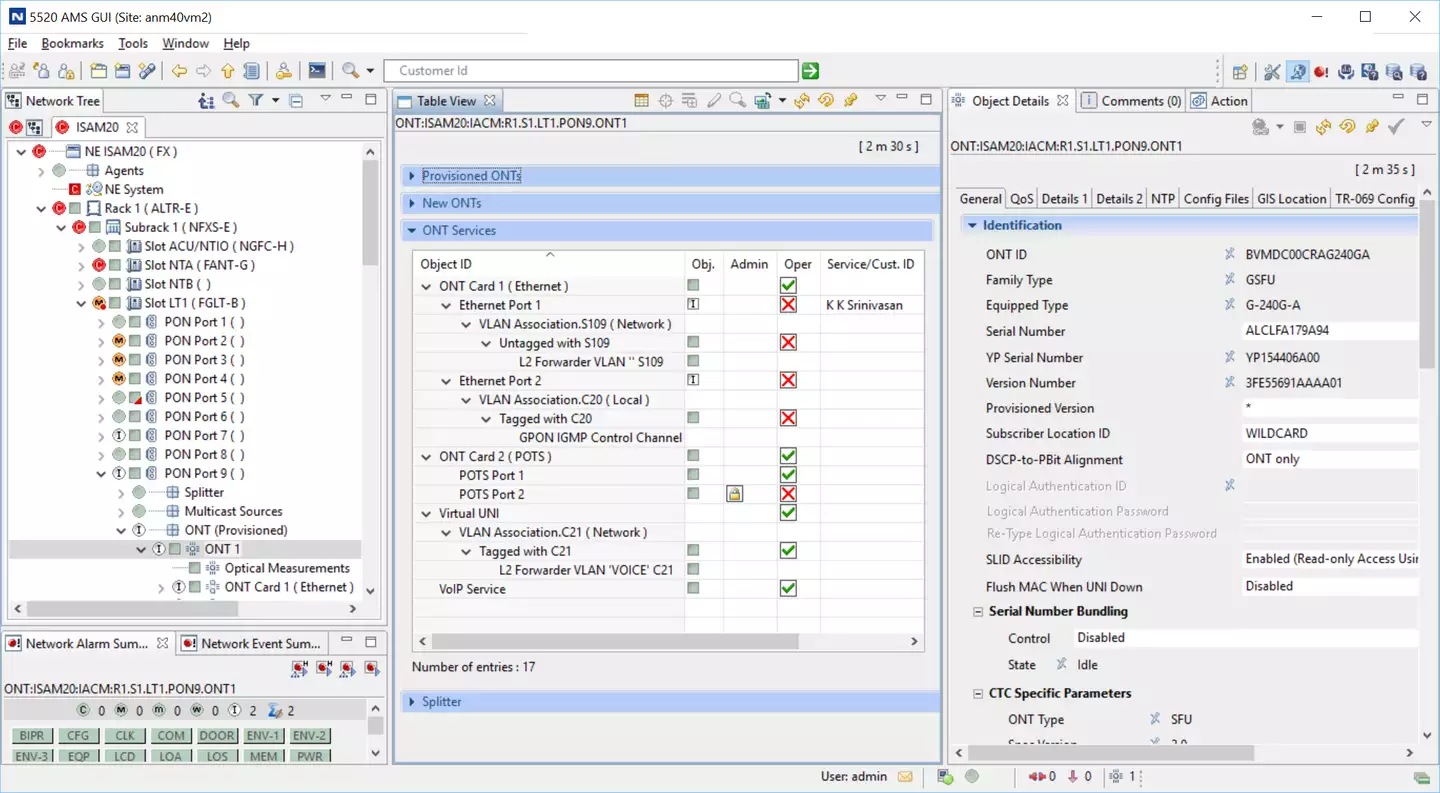Click the scissors tools icon in top-right toolbar
Viewport: 1440px width, 793px height.
coord(1272,71)
